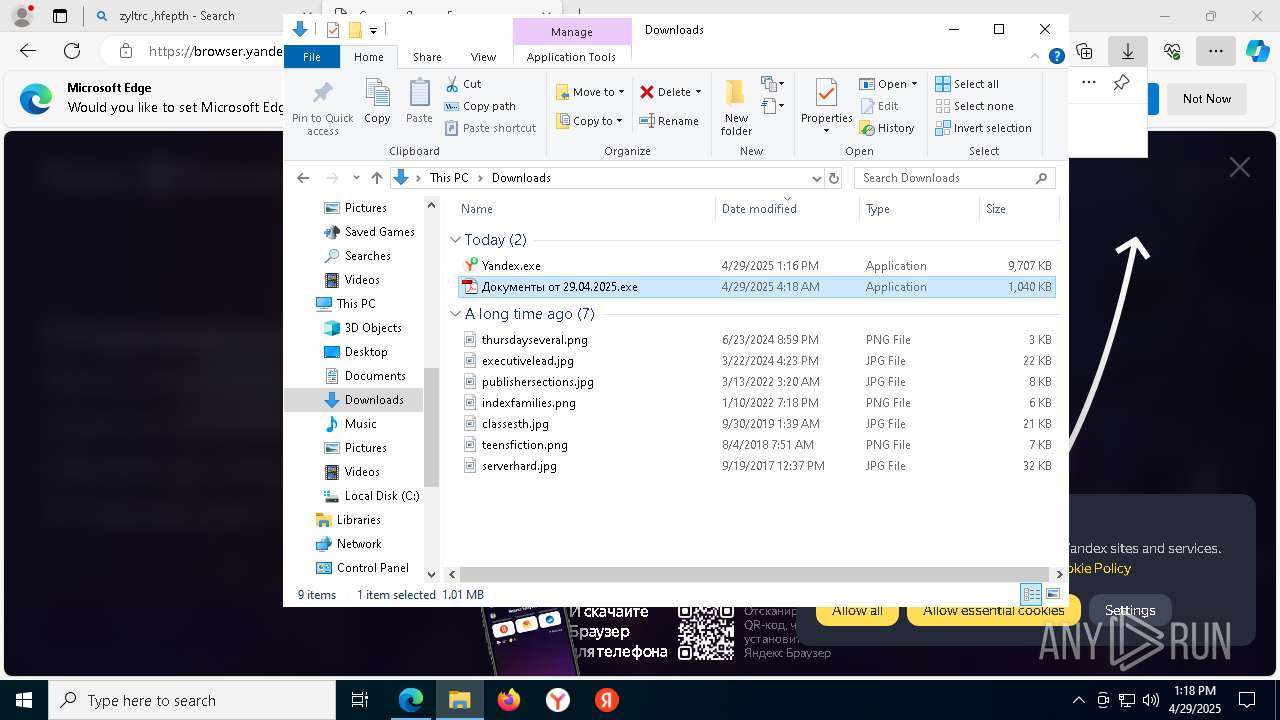Click Pin to Quick access icon
This screenshot has width=1280, height=720.
(322, 107)
